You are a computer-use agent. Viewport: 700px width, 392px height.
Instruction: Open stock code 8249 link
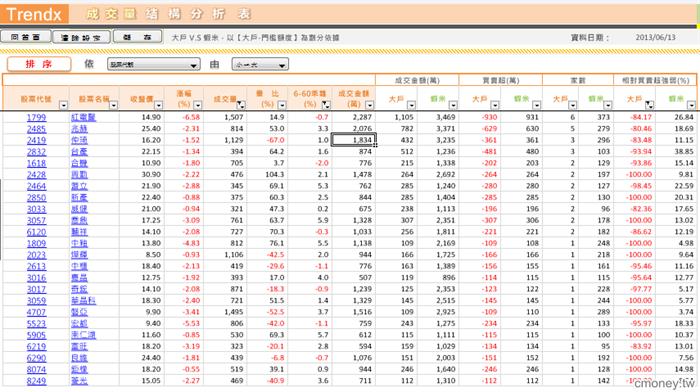(x=36, y=381)
